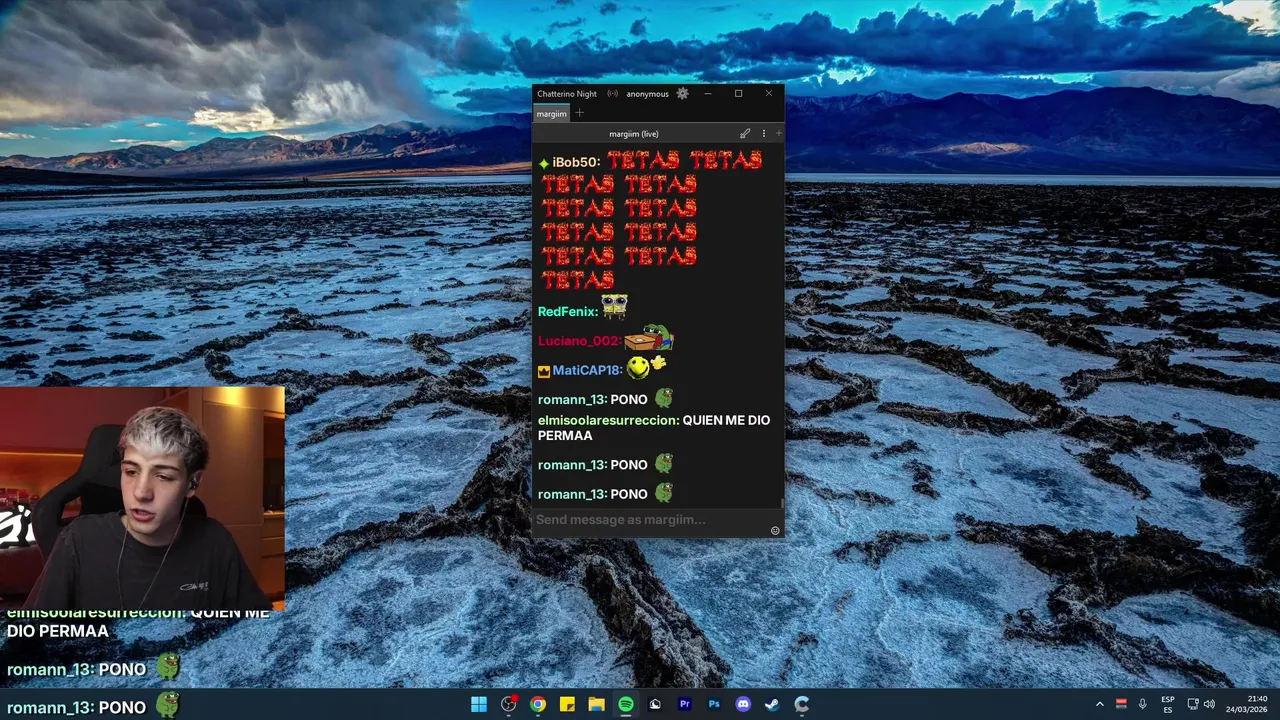This screenshot has width=1280, height=720.
Task: Open Spotify from taskbar
Action: point(625,704)
